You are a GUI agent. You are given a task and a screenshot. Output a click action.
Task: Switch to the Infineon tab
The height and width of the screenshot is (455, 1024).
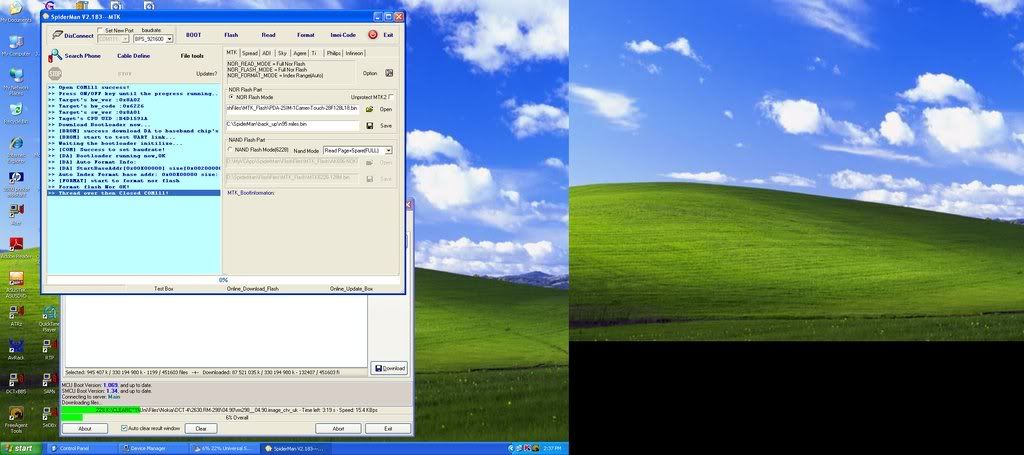355,53
